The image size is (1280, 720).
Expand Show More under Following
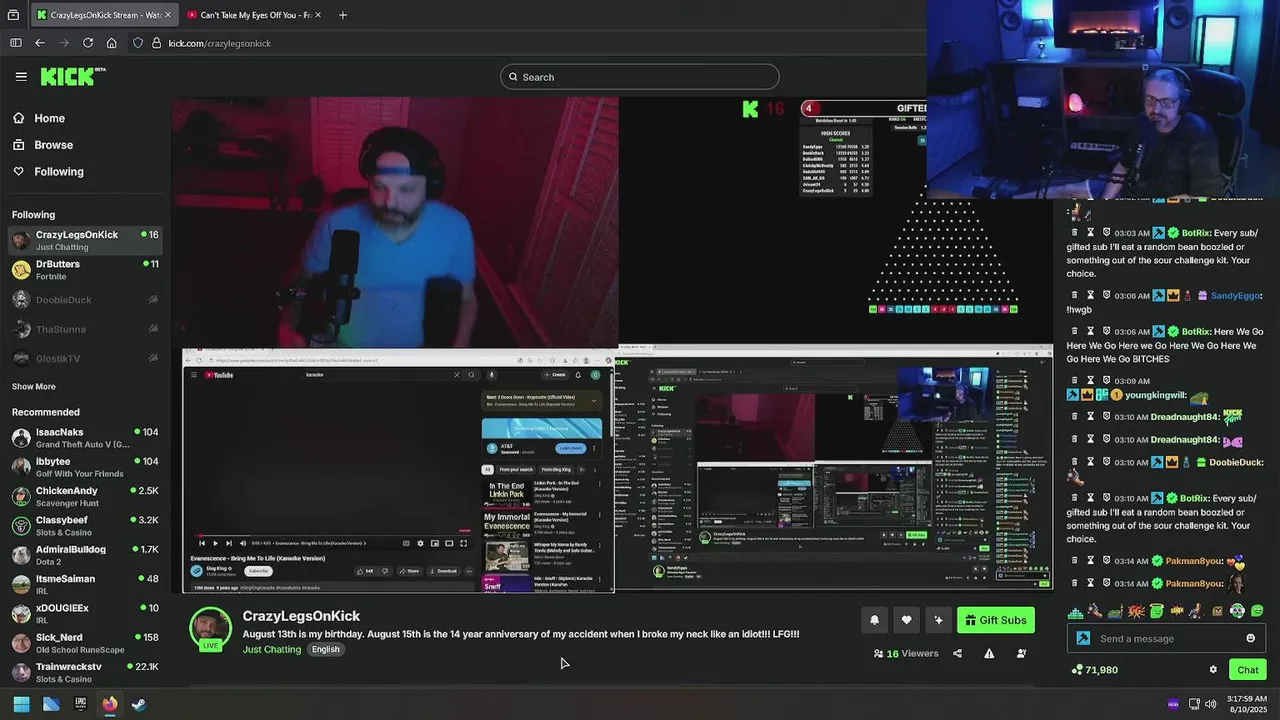[34, 387]
